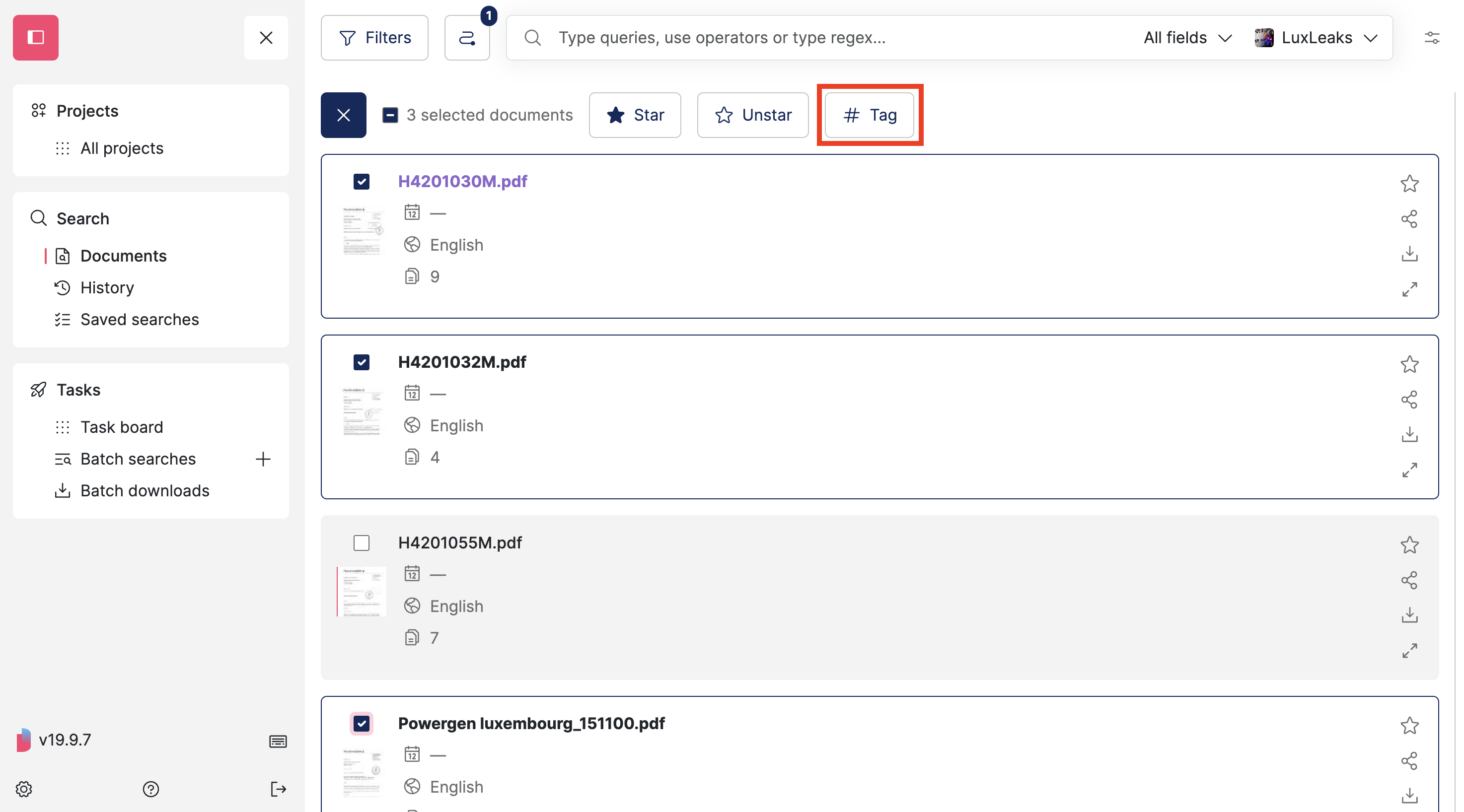
Task: Unstar the selected documents
Action: pyautogui.click(x=752, y=115)
